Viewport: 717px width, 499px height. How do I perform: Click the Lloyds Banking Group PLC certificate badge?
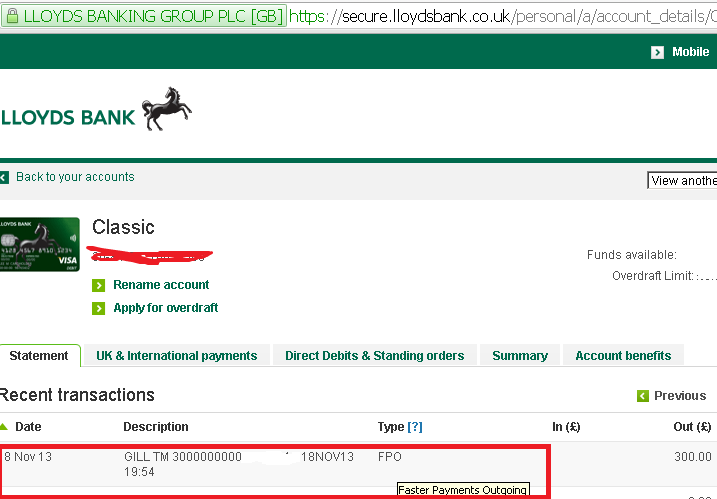144,16
